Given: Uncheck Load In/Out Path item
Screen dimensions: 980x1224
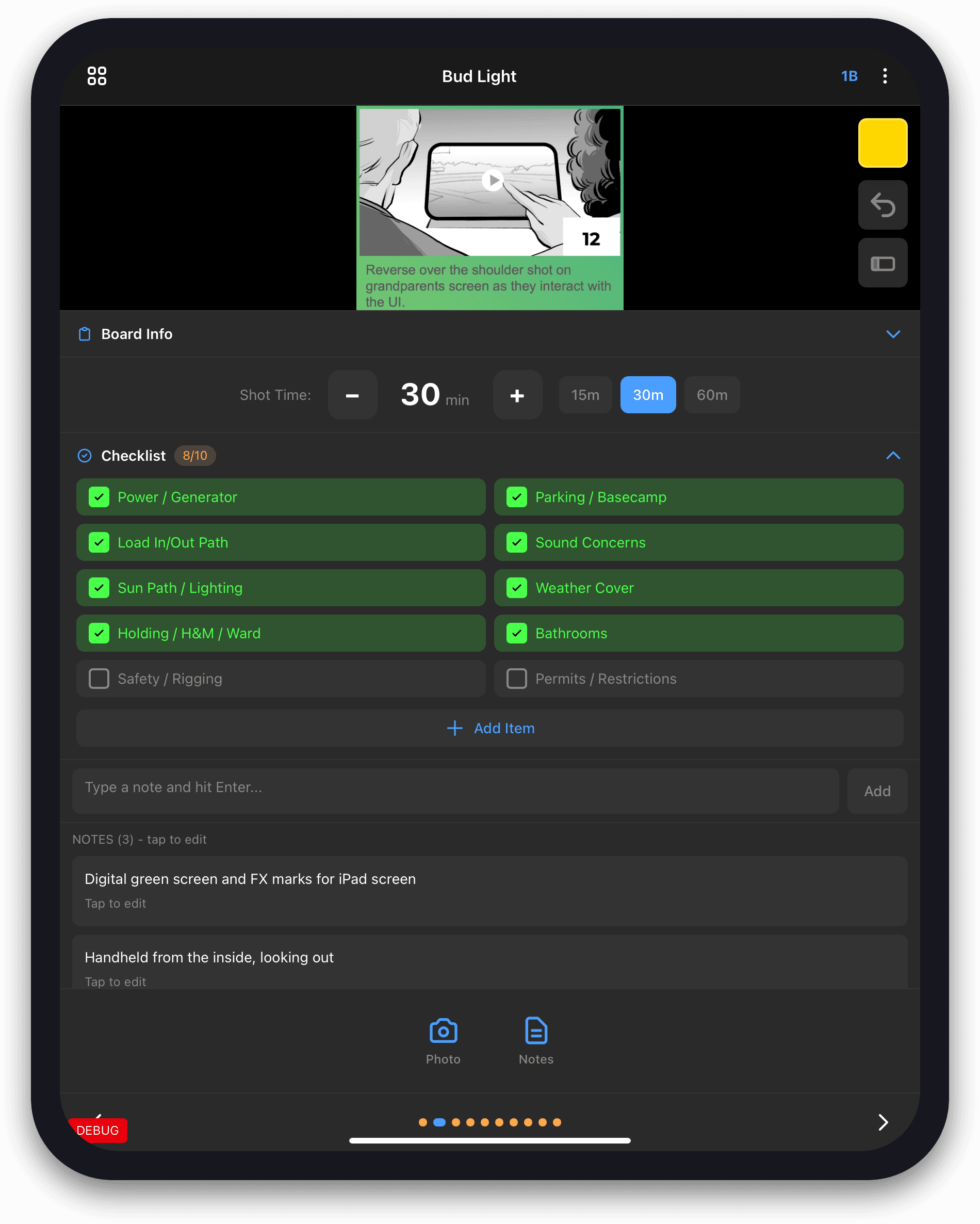Looking at the screenshot, I should click(x=281, y=543).
